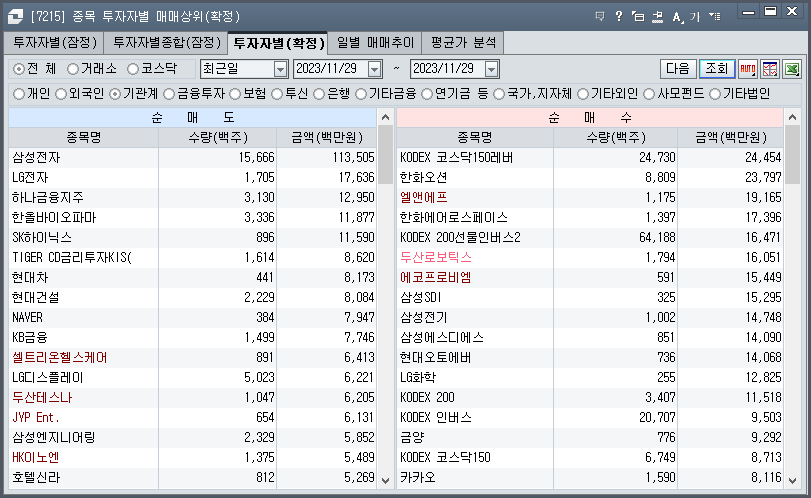Toggle the red AUTO refresh icon
The width and height of the screenshot is (811, 498).
[747, 69]
